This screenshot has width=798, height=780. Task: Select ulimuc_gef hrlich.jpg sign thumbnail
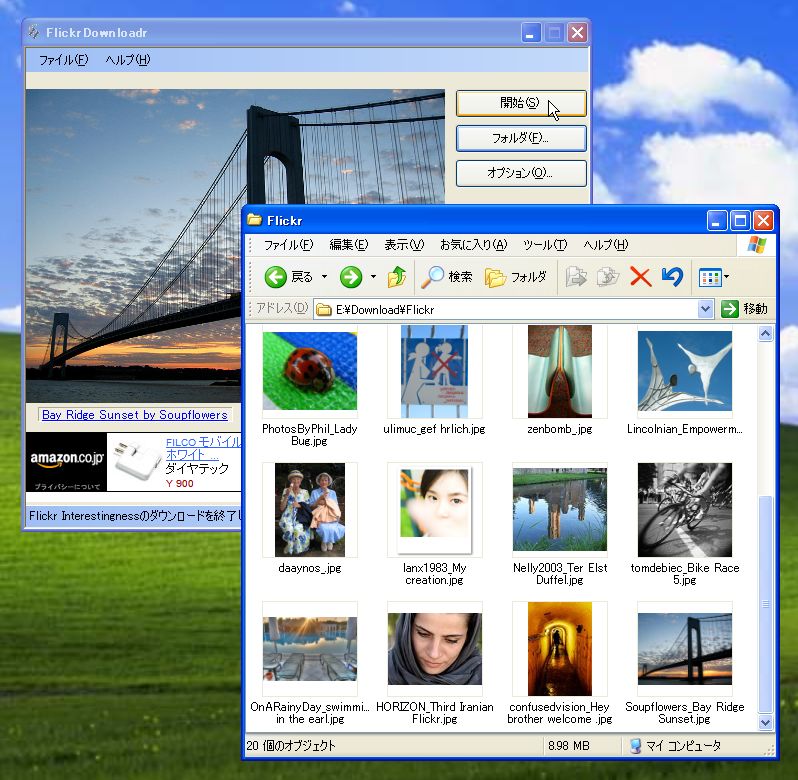(434, 371)
